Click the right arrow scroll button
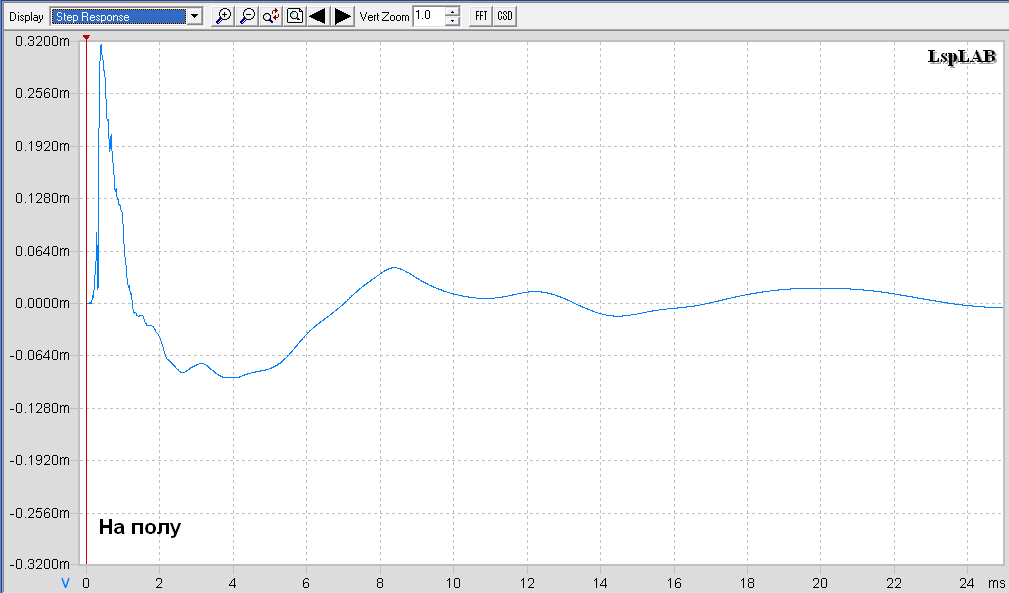Image resolution: width=1009 pixels, height=593 pixels. [343, 16]
